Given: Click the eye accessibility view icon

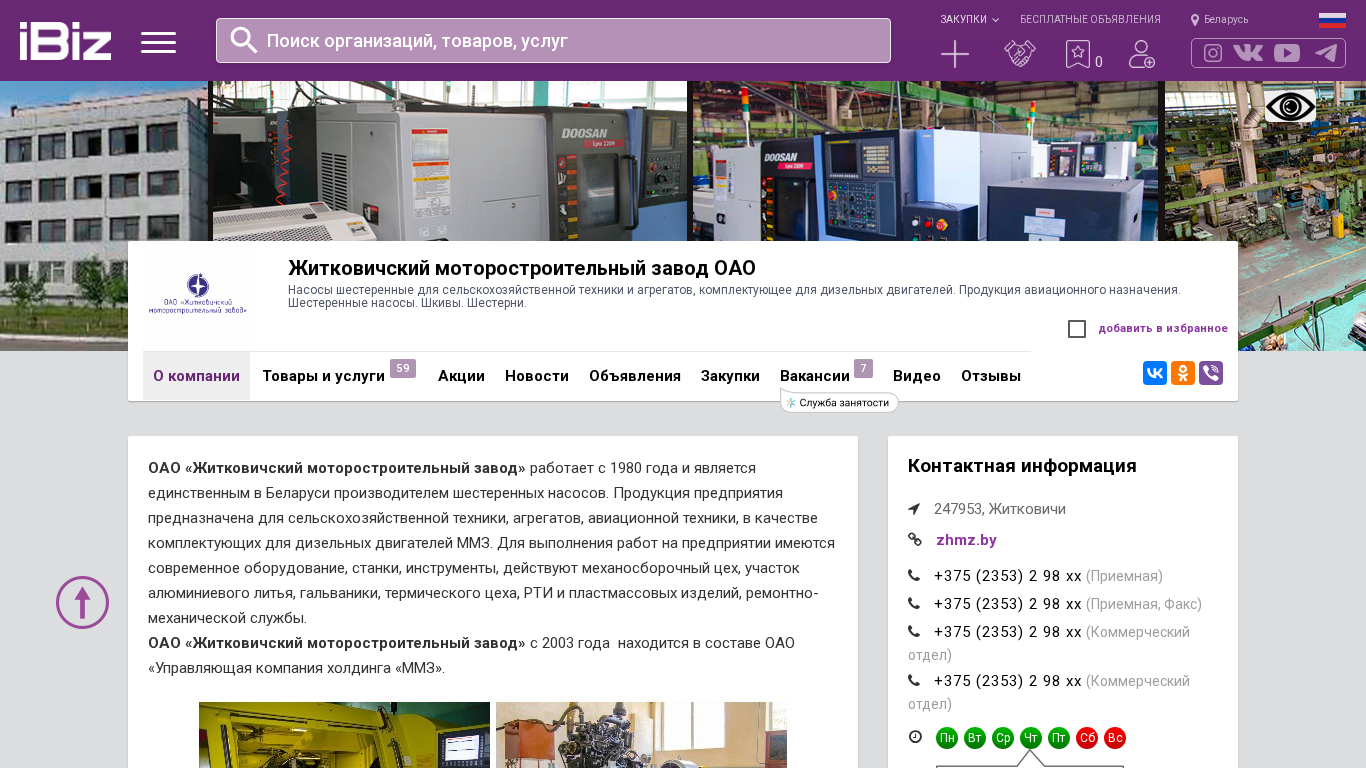Looking at the screenshot, I should pos(1290,106).
